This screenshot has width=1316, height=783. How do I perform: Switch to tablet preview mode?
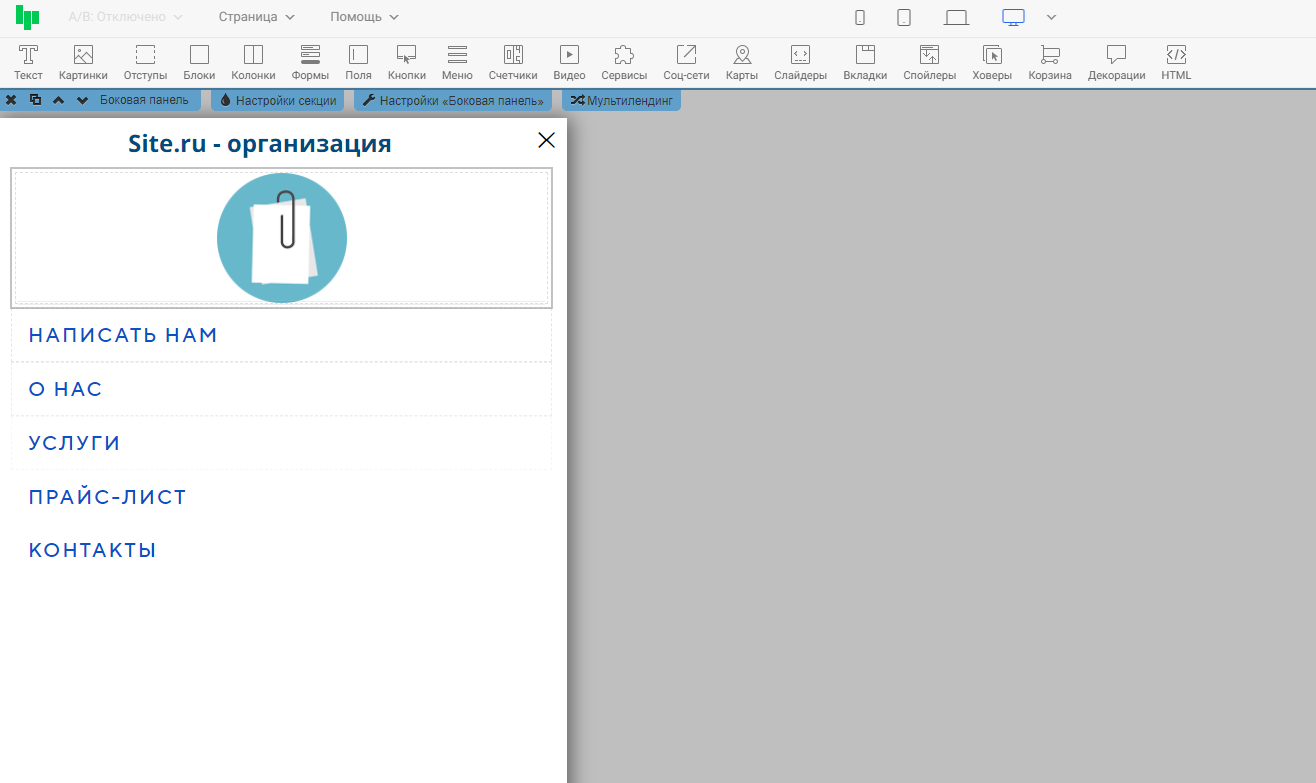[904, 17]
